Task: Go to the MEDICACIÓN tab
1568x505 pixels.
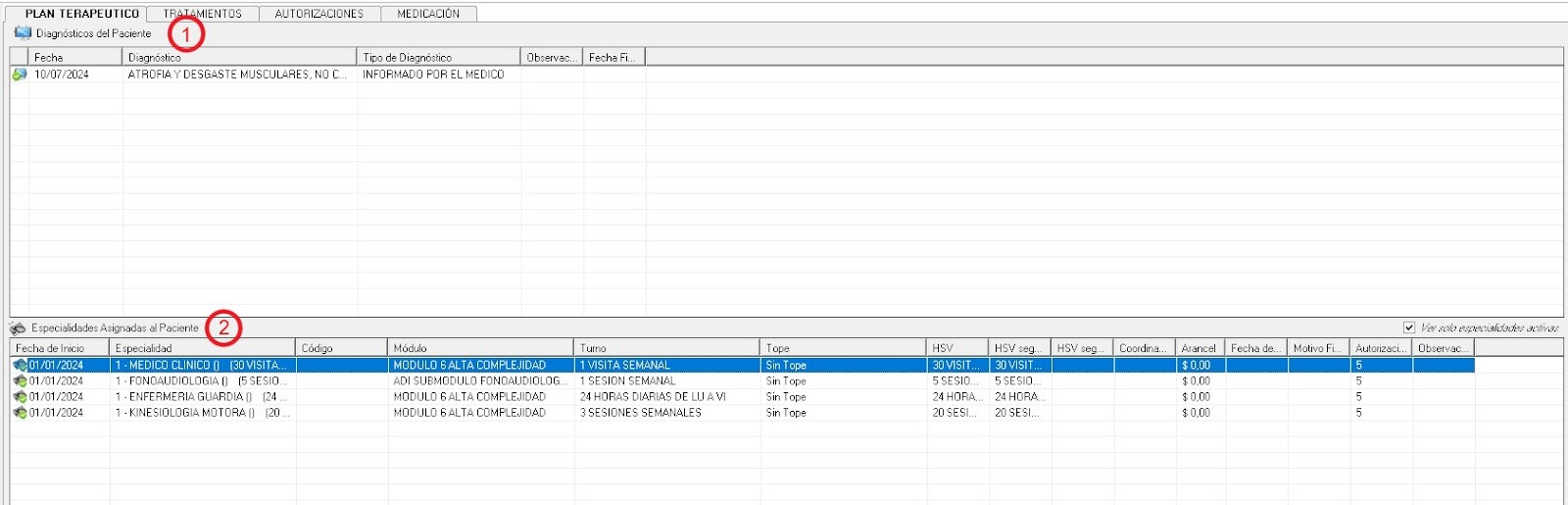Action: (x=428, y=14)
